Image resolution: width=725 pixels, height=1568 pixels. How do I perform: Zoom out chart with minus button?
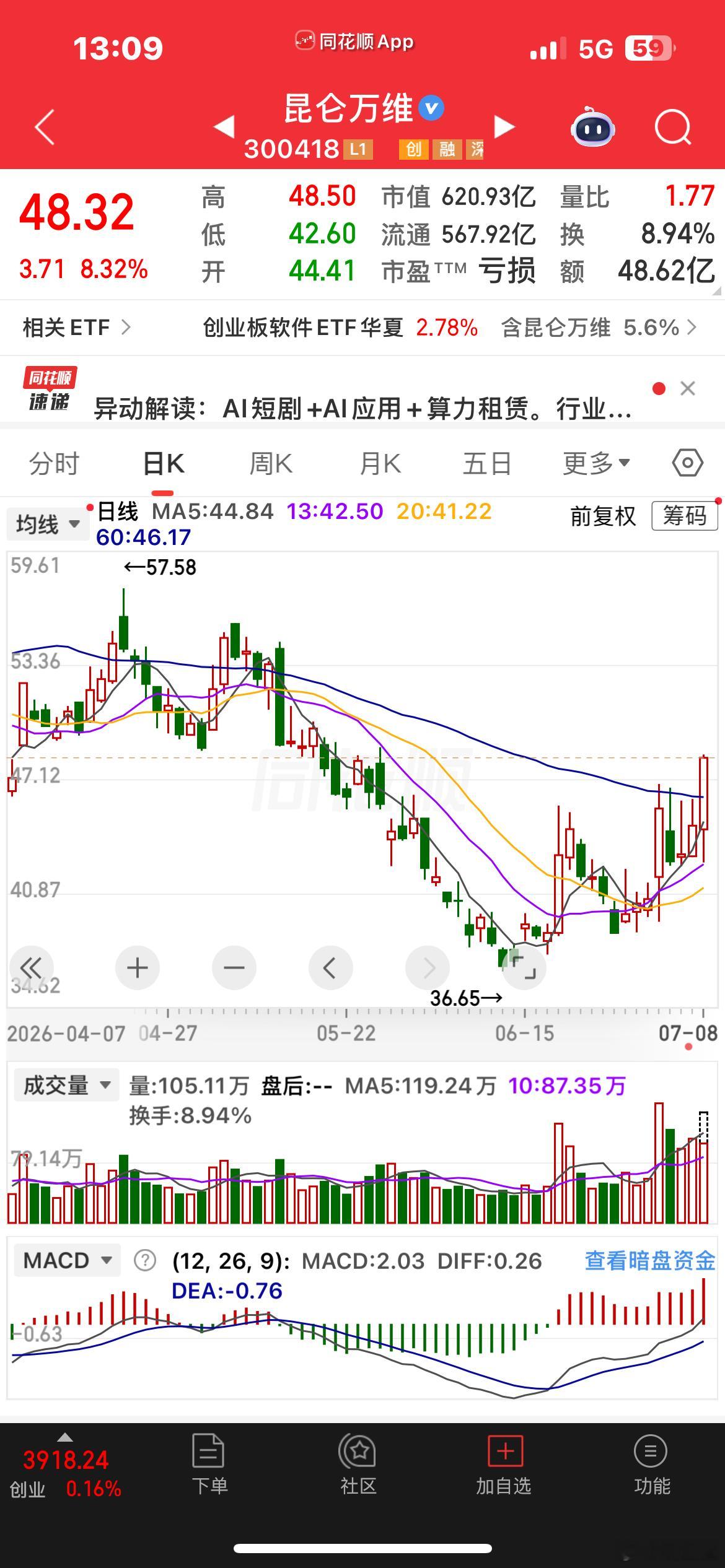(x=234, y=967)
